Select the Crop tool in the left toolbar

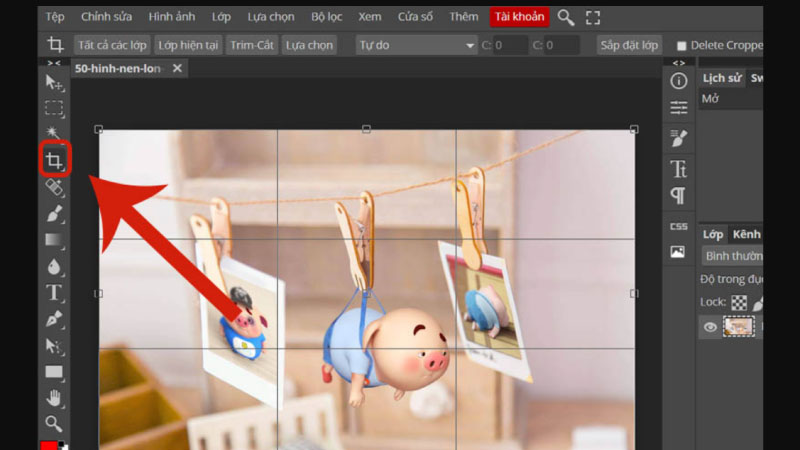pyautogui.click(x=54, y=160)
